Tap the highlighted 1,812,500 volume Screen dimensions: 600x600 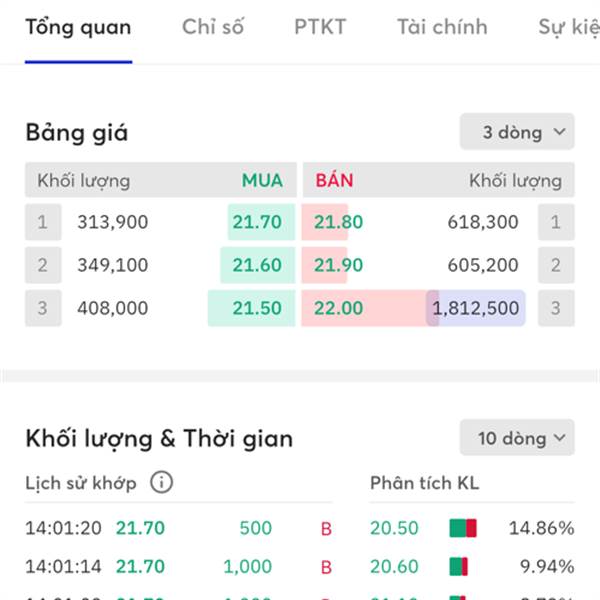coord(476,308)
